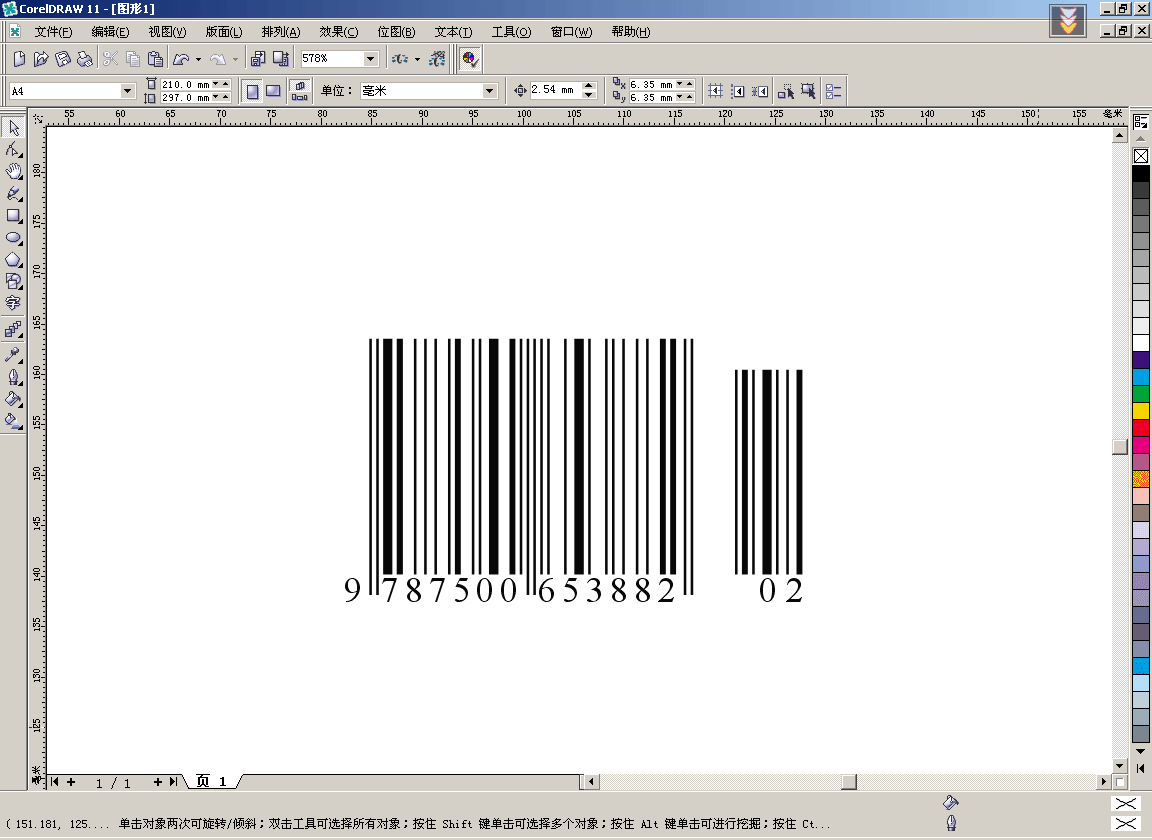Select the Basic Shapes tool
The width and height of the screenshot is (1152, 840).
13,281
